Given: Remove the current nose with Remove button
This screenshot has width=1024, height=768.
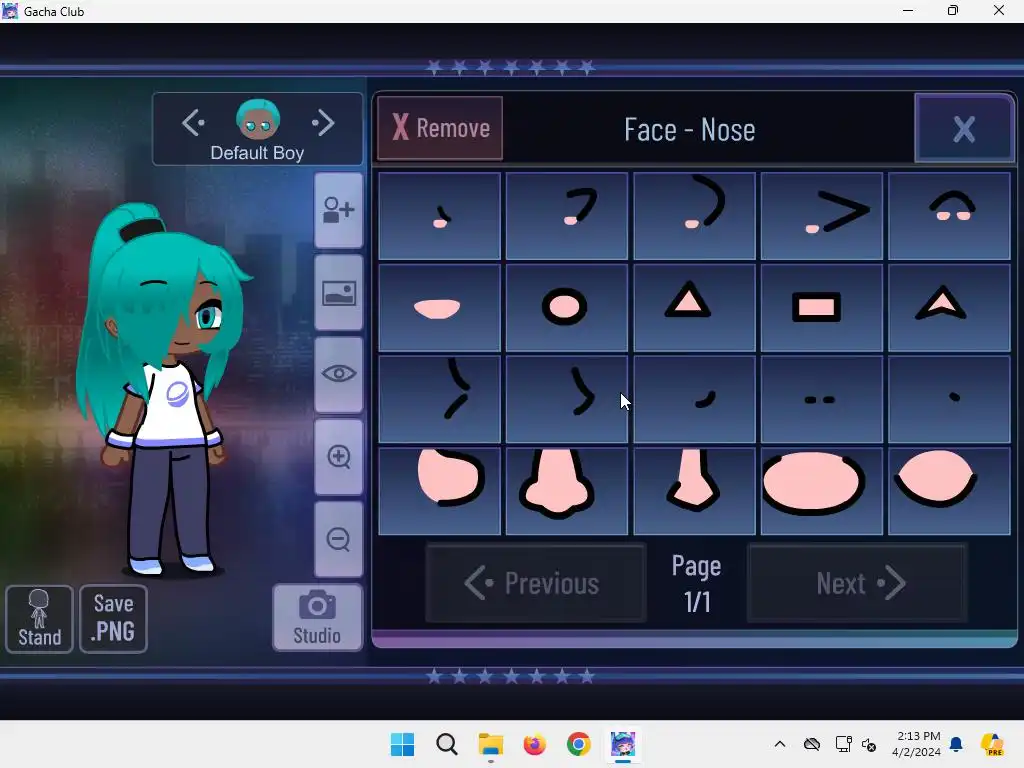Looking at the screenshot, I should (440, 128).
